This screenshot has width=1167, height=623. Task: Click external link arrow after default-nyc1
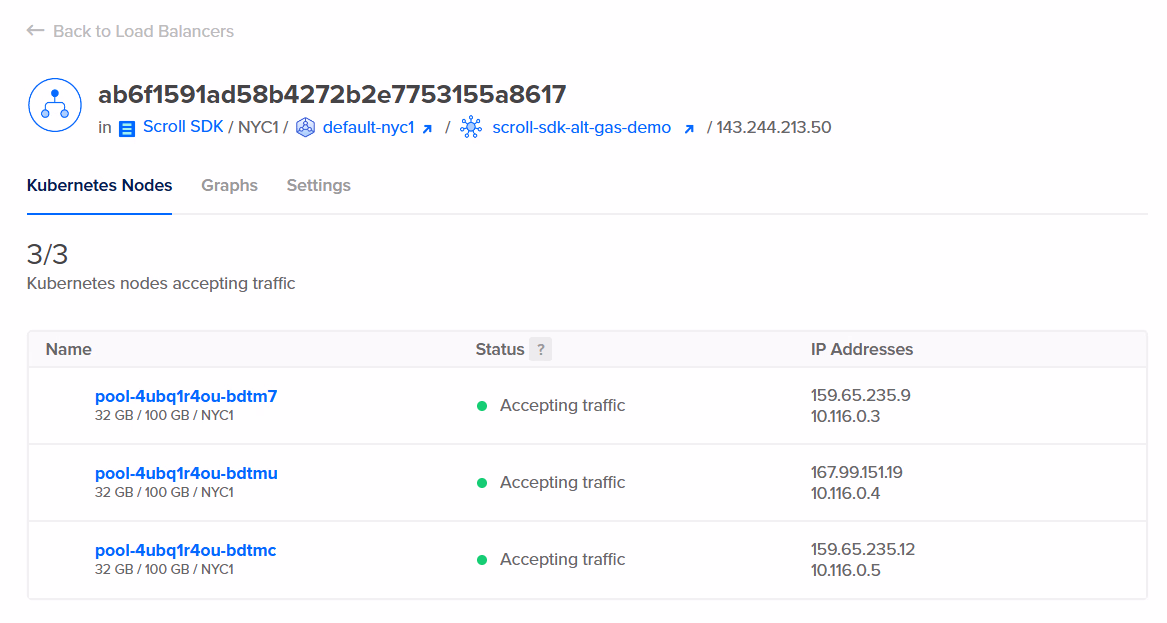(428, 129)
